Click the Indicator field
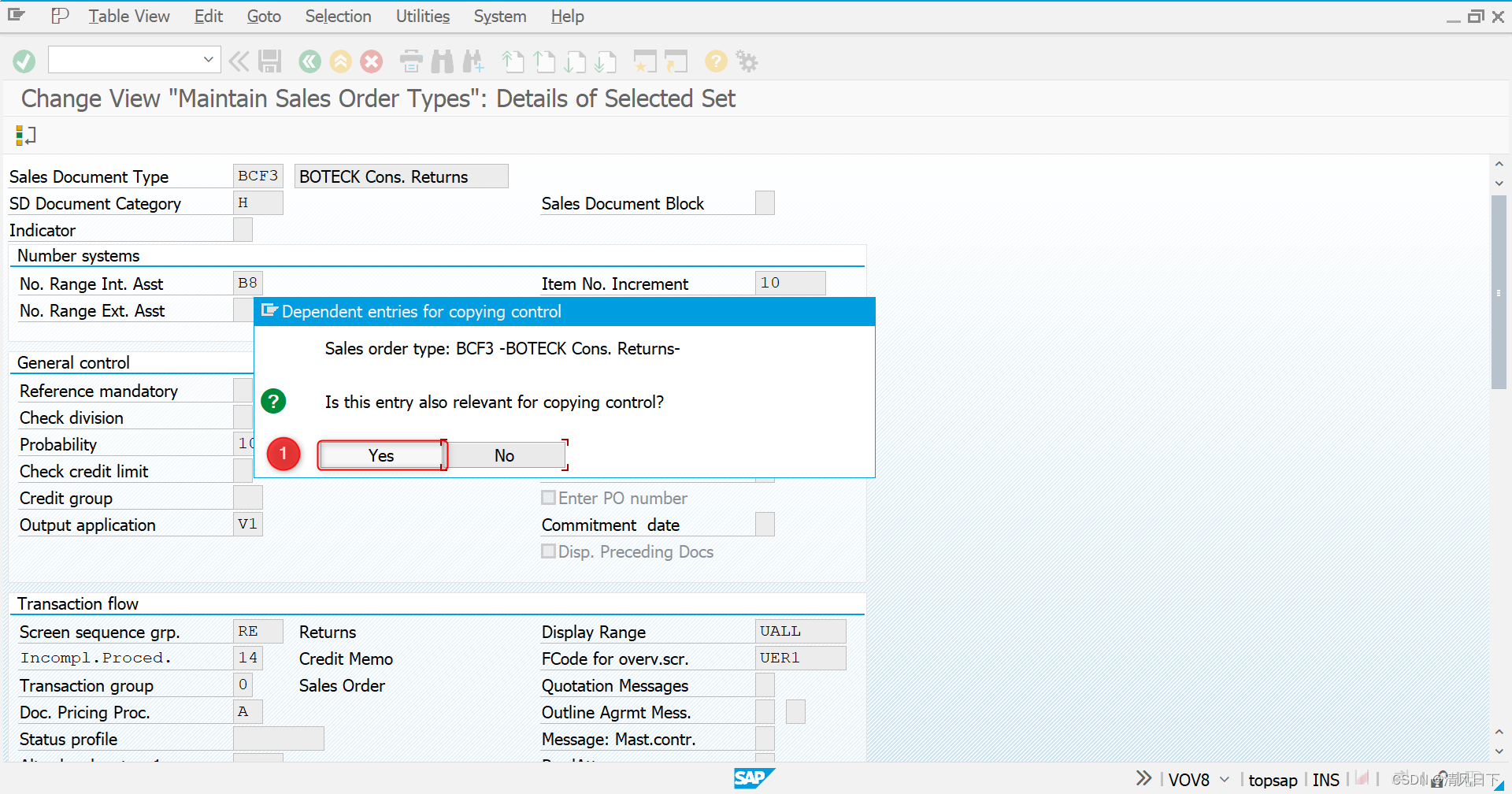Viewport: 1512px width, 794px height. [243, 230]
